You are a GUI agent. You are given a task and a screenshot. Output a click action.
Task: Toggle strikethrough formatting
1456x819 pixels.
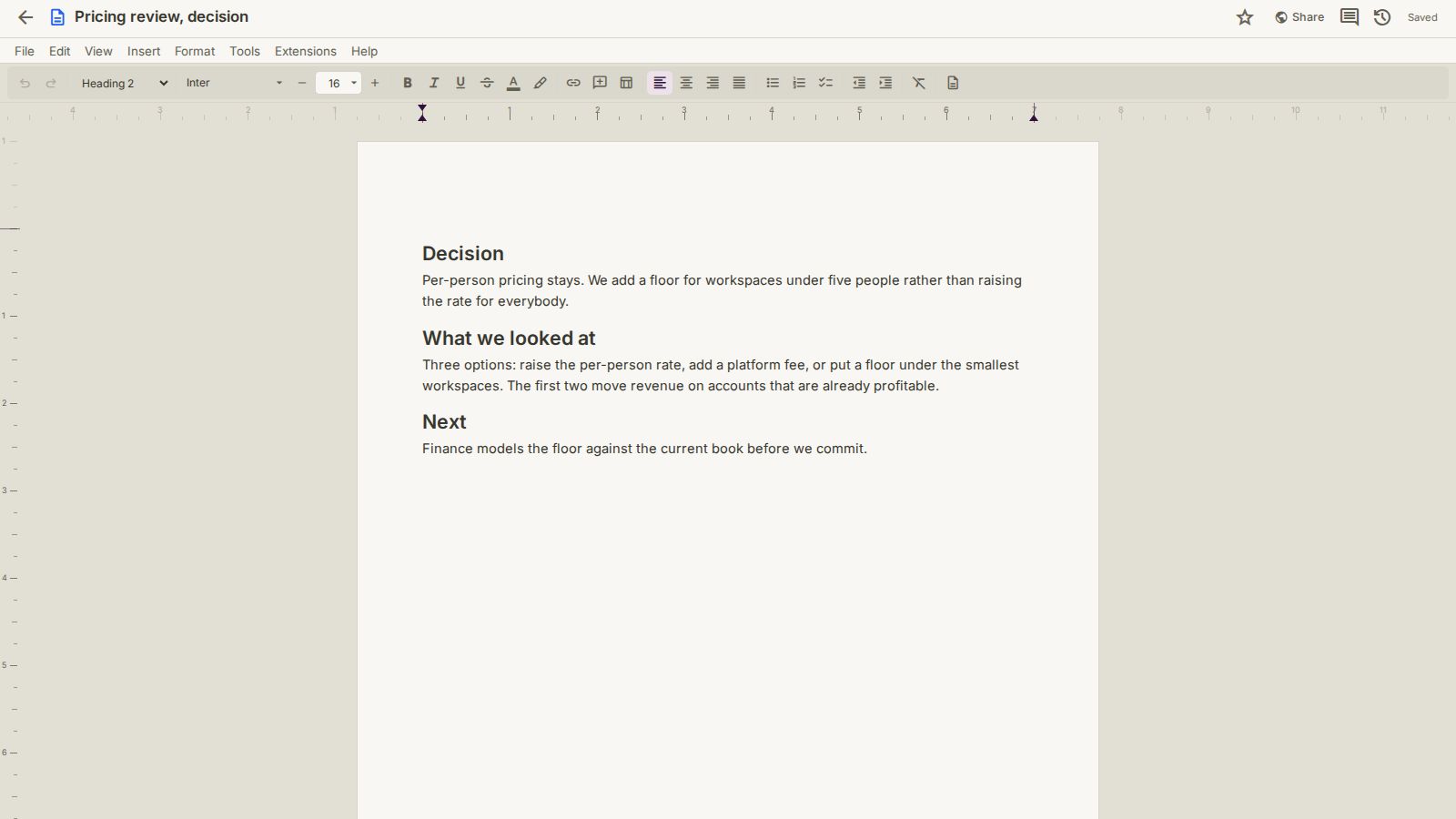point(487,83)
